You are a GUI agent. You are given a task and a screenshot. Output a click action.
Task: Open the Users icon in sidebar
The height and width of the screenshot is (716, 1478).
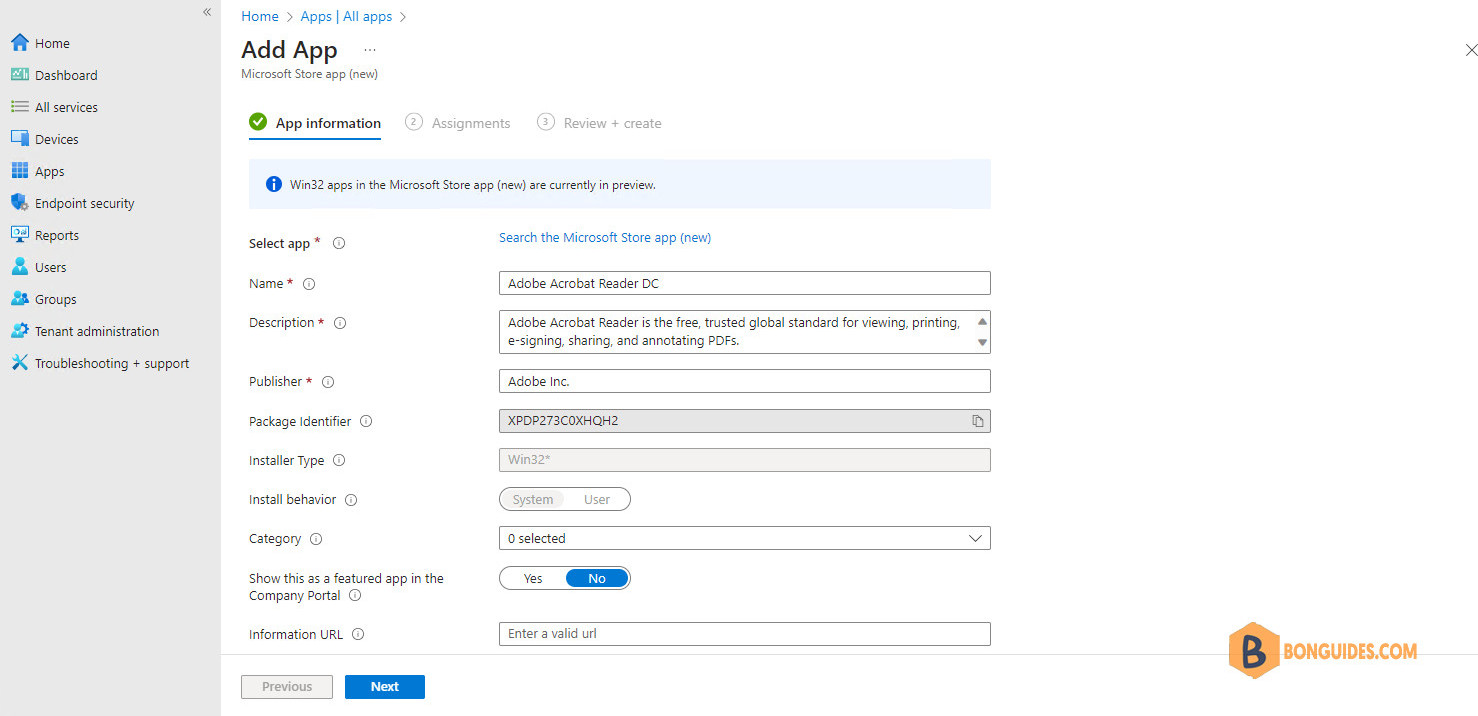tap(19, 267)
